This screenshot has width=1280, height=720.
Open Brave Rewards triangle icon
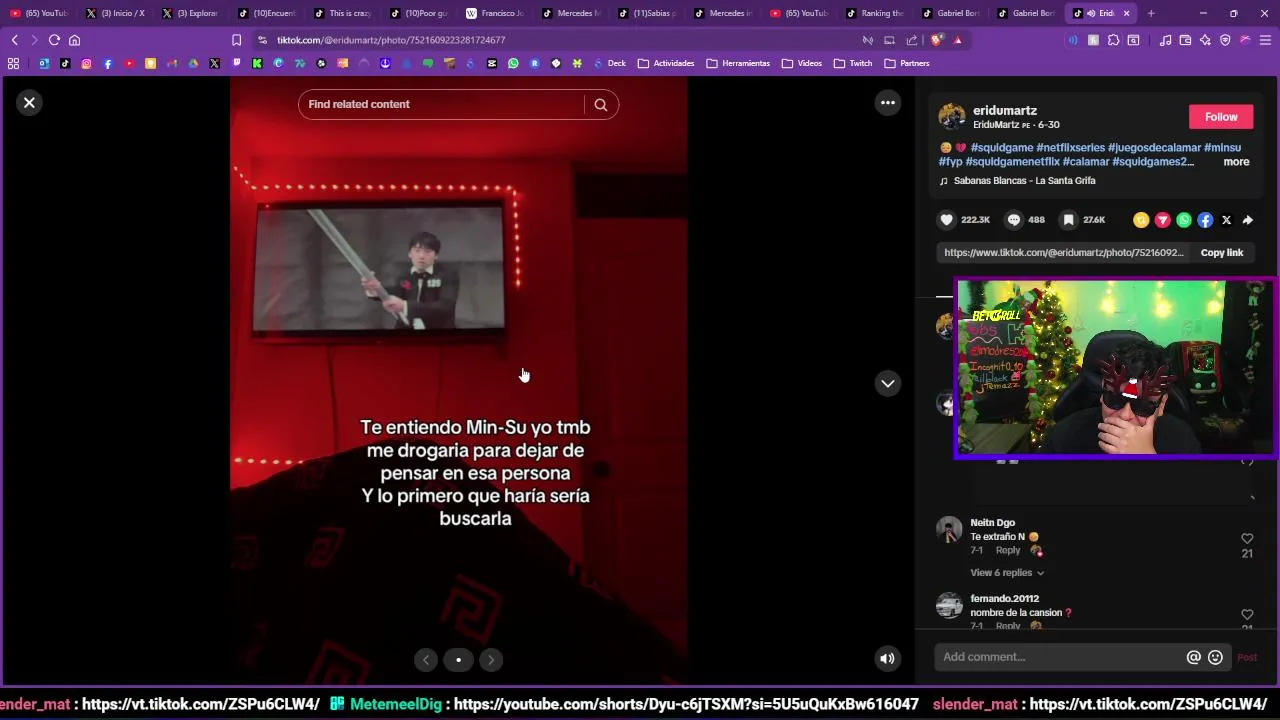click(958, 40)
